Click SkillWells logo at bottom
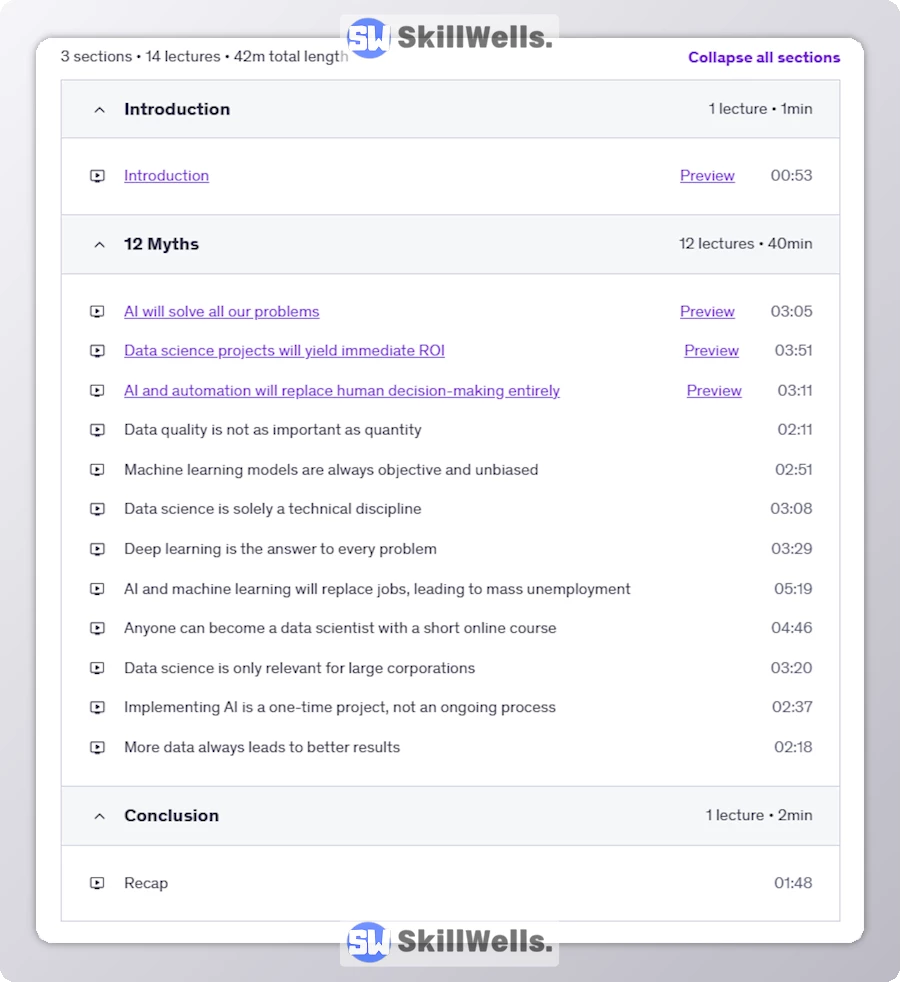Viewport: 900px width, 982px height. point(449,942)
